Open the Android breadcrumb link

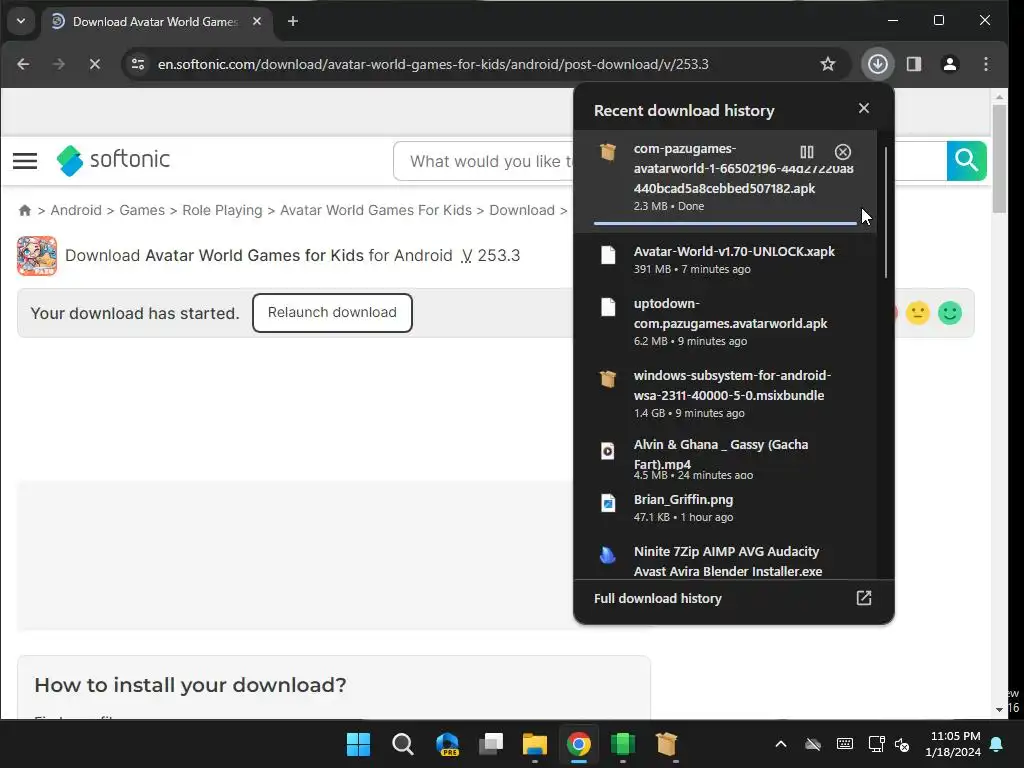pyautogui.click(x=76, y=210)
